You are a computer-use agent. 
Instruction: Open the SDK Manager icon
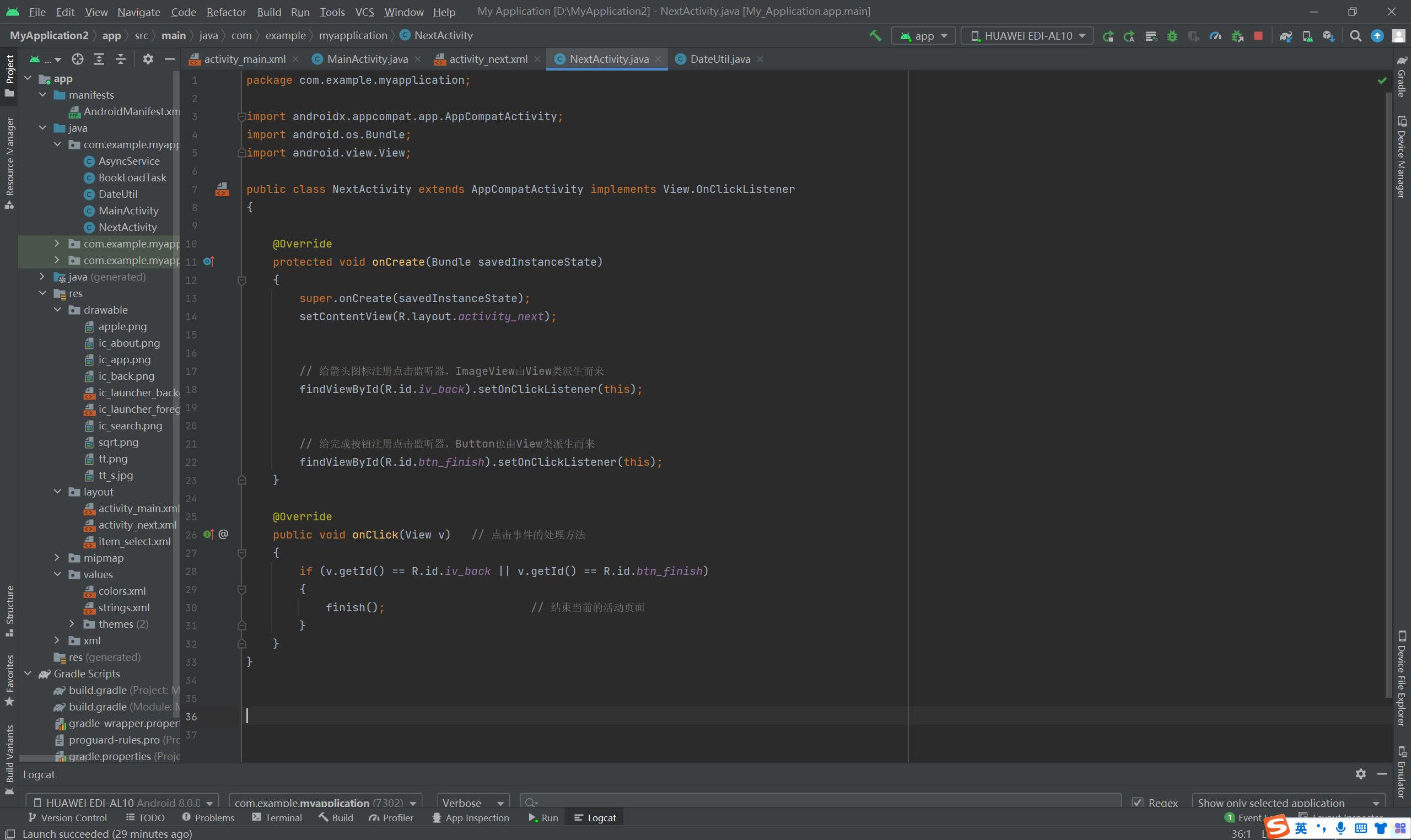coord(1328,36)
